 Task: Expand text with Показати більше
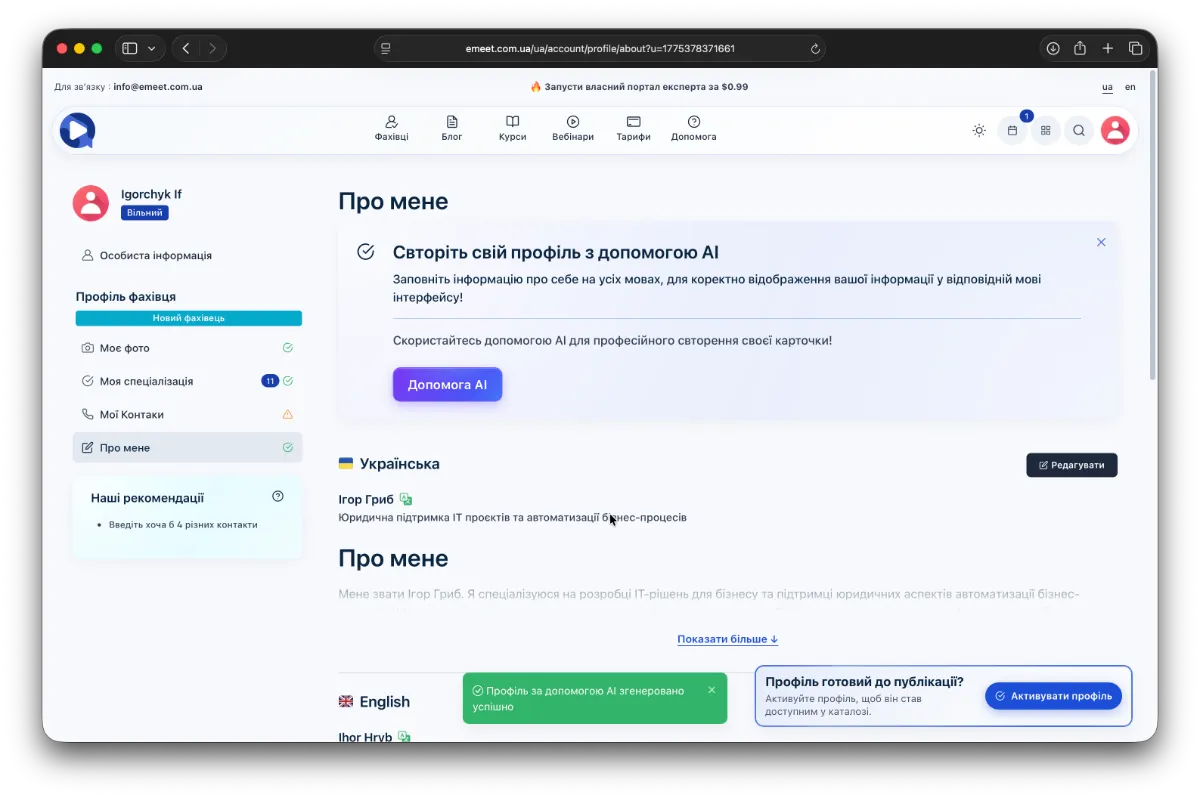727,639
